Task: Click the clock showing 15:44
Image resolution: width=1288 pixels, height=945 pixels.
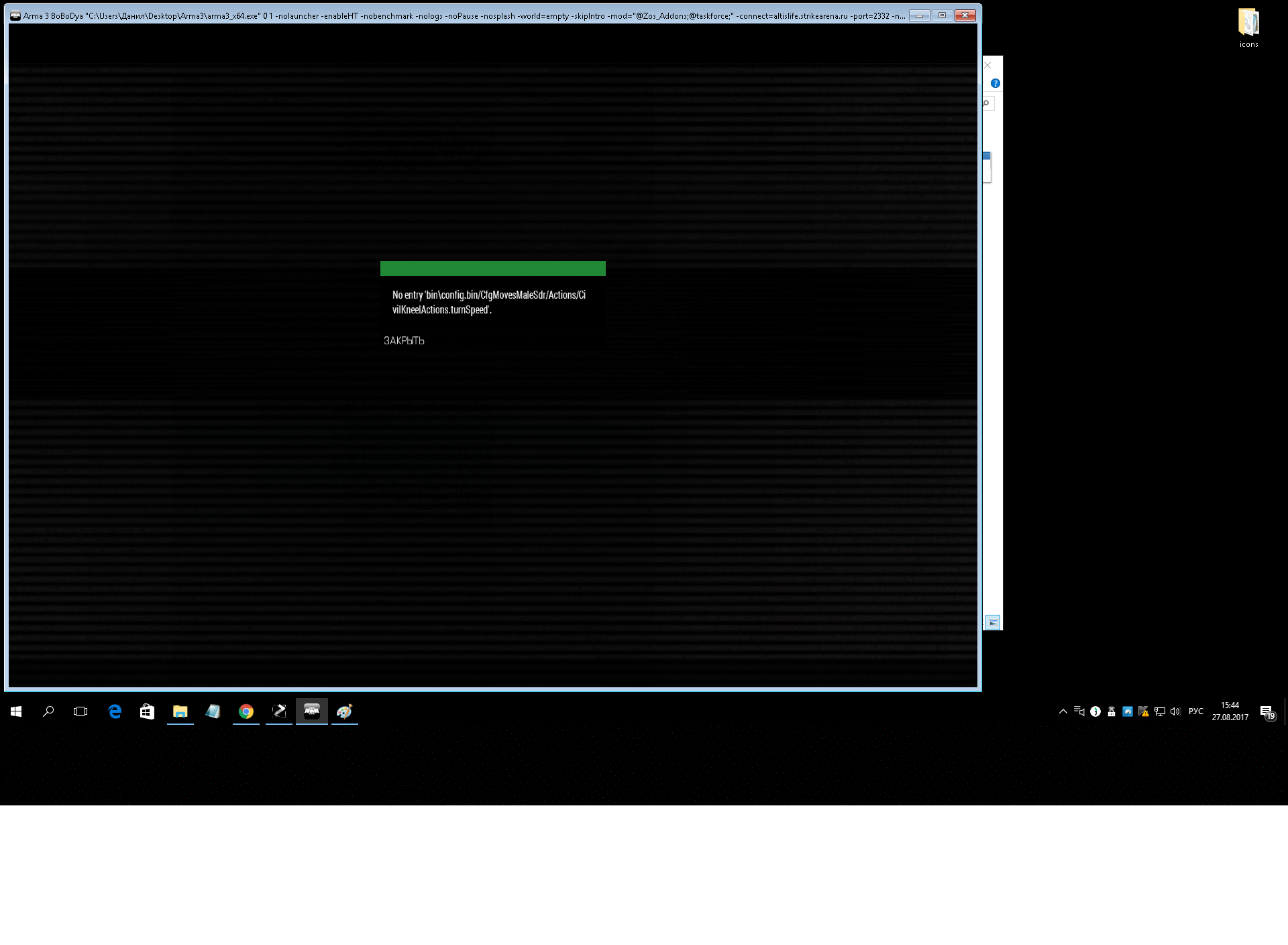Action: pyautogui.click(x=1230, y=711)
